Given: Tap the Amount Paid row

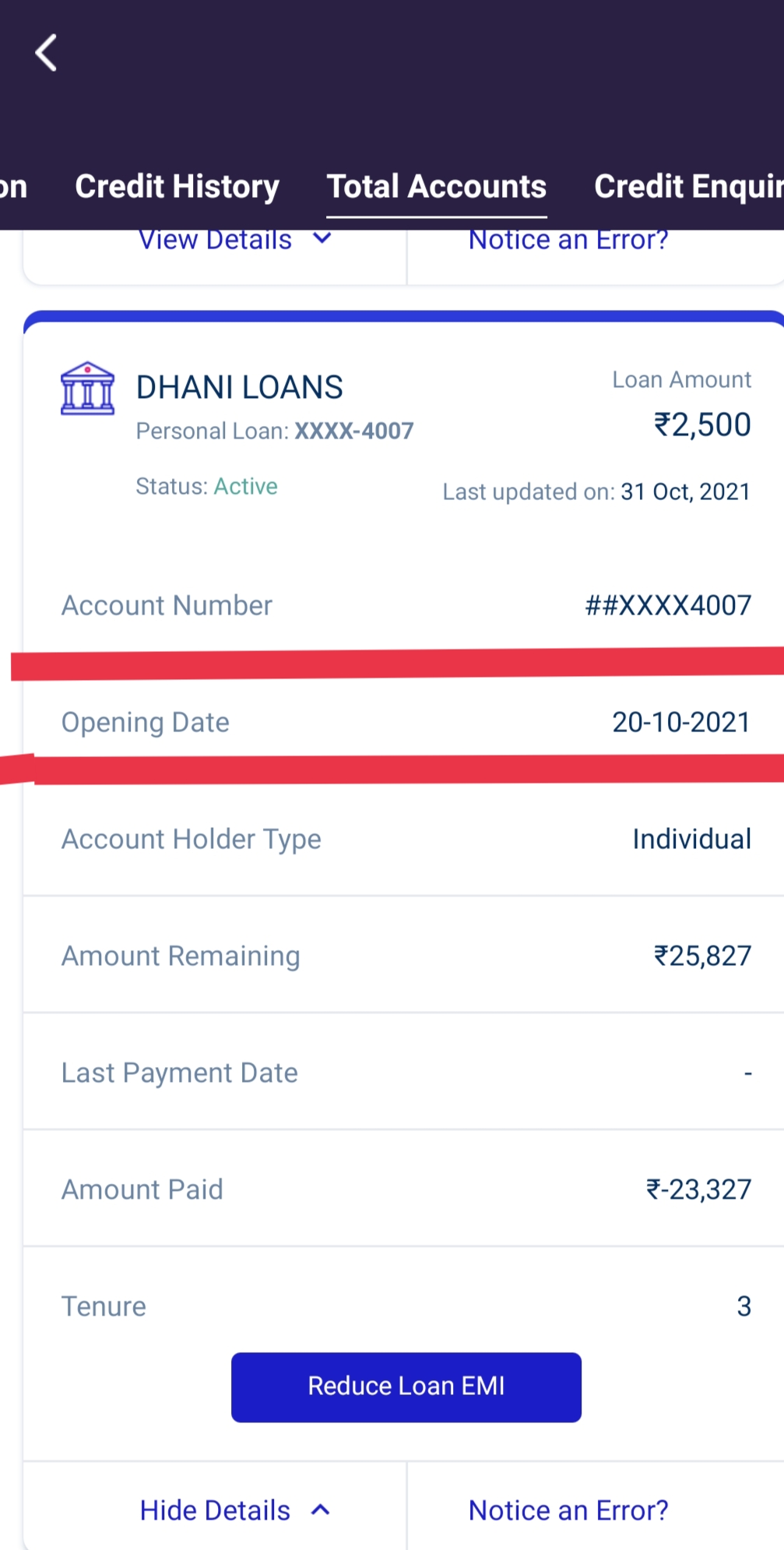Looking at the screenshot, I should point(405,1189).
